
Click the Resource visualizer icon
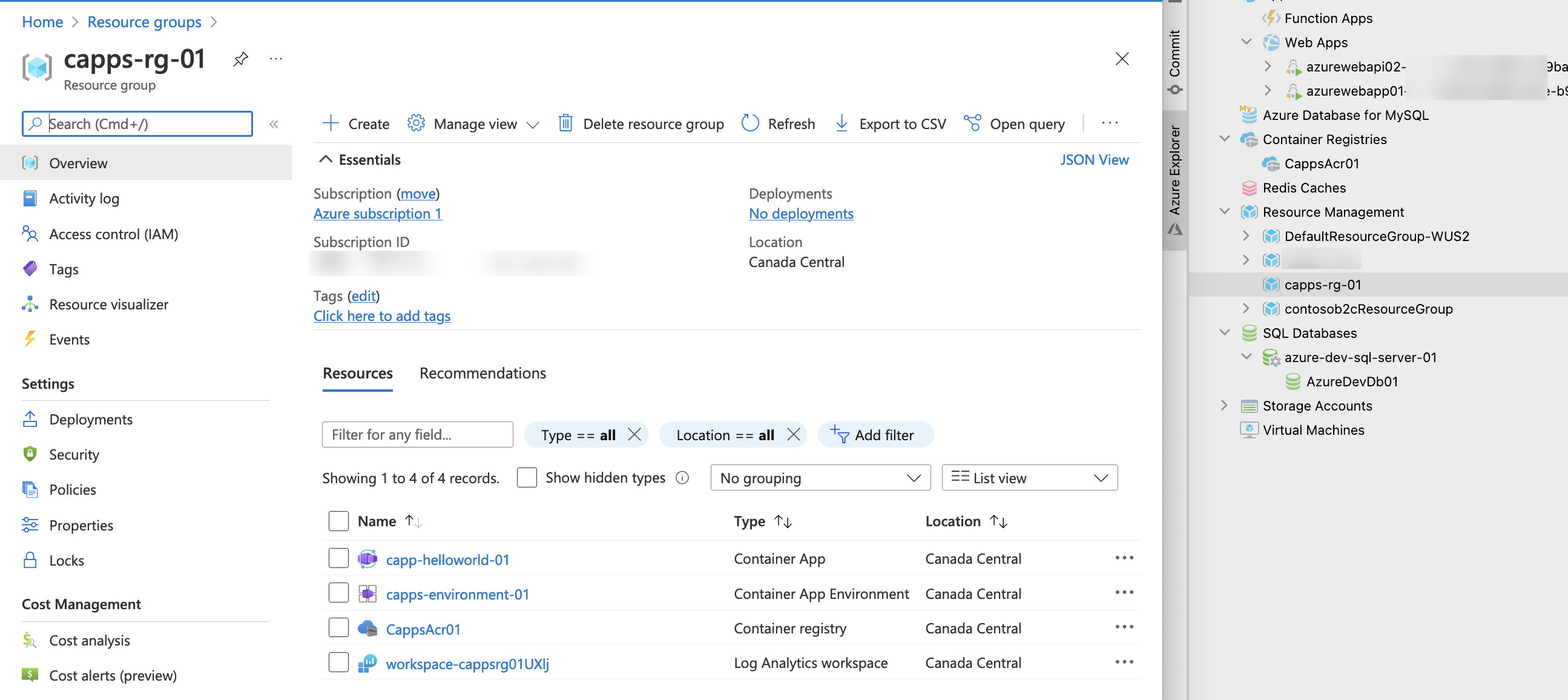(30, 305)
